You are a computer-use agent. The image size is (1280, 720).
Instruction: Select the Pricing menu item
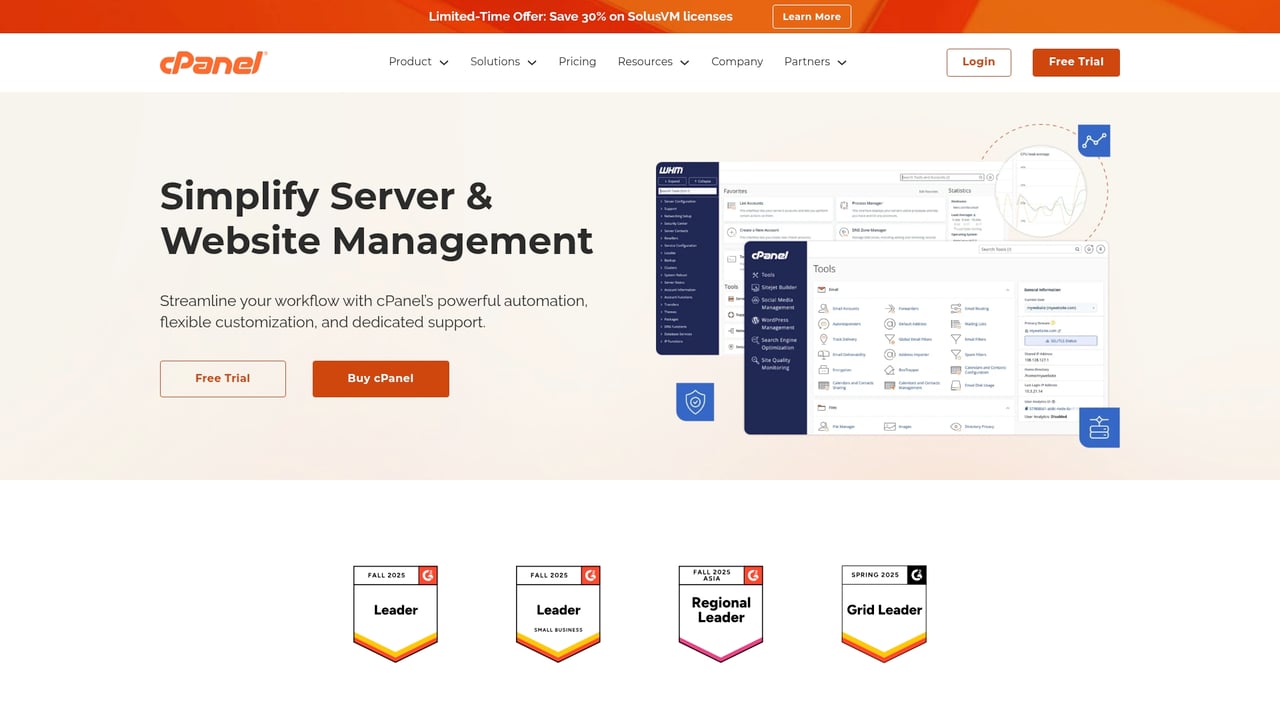pos(577,61)
